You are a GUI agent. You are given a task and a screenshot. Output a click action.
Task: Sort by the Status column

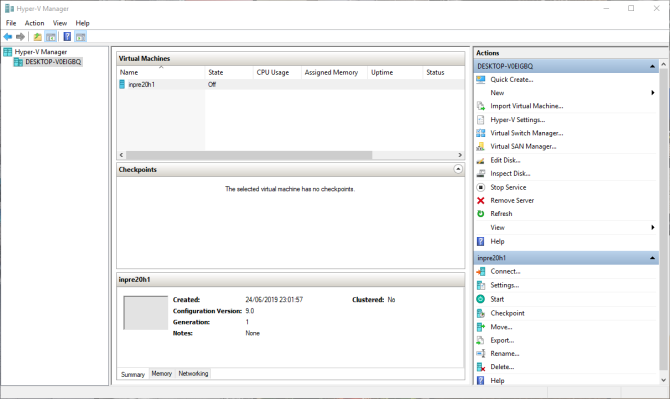coord(444,73)
